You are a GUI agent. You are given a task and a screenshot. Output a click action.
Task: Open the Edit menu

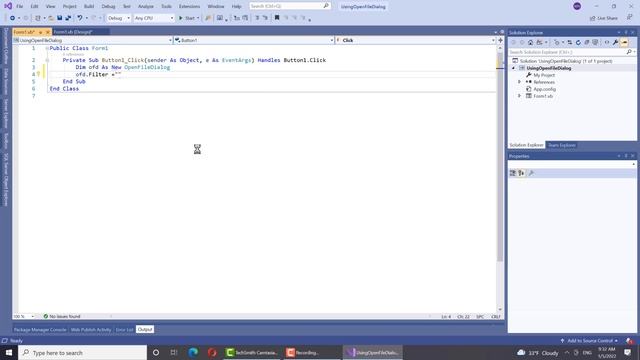click(34, 7)
